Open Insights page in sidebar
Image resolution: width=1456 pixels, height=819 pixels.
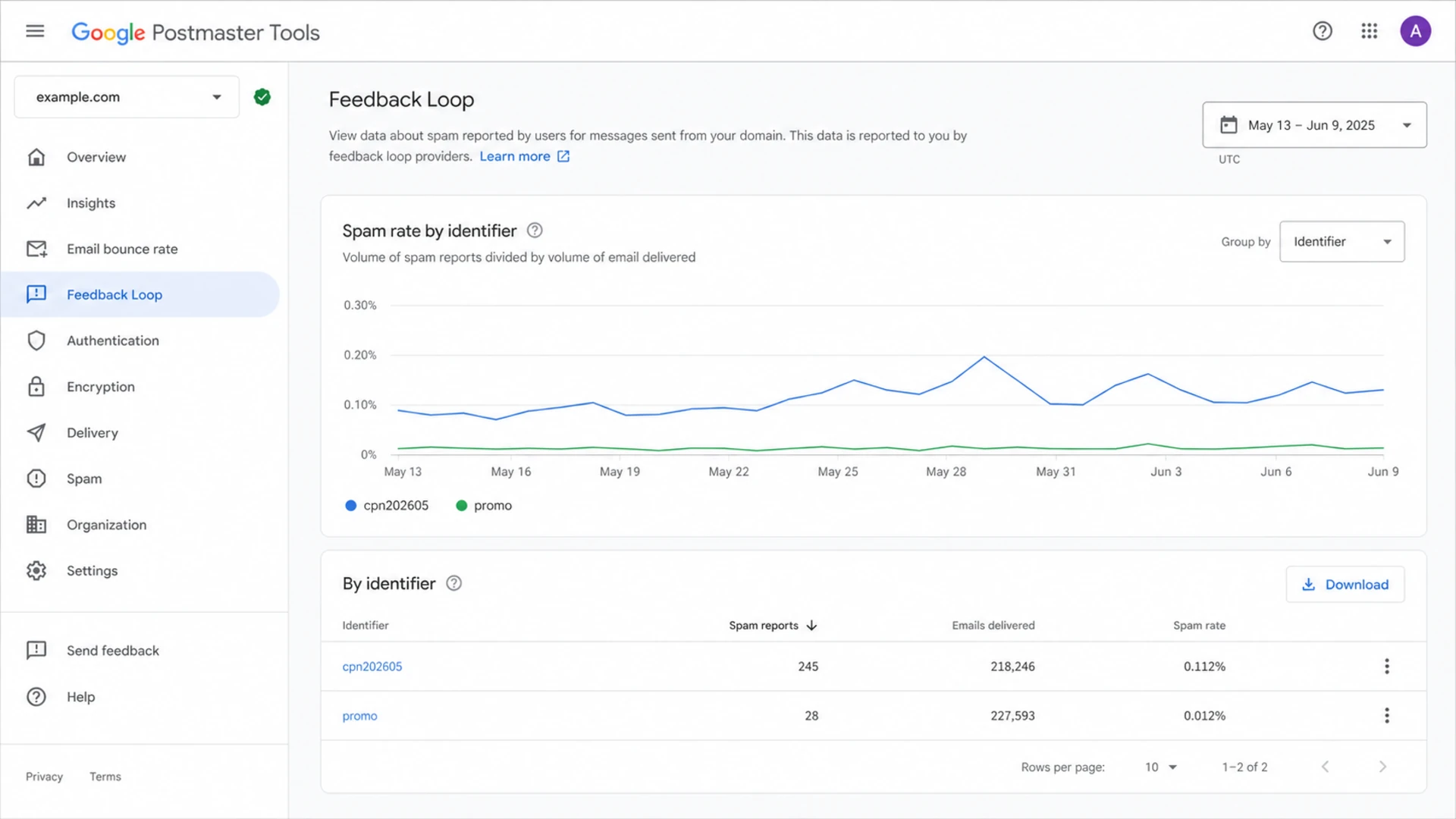140,203
